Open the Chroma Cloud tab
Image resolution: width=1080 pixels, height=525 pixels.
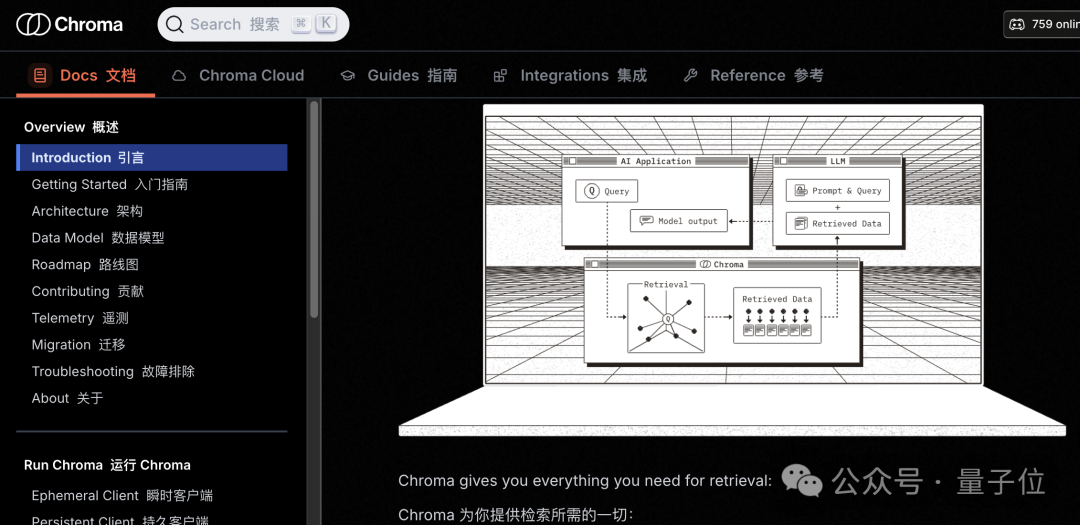coord(251,76)
